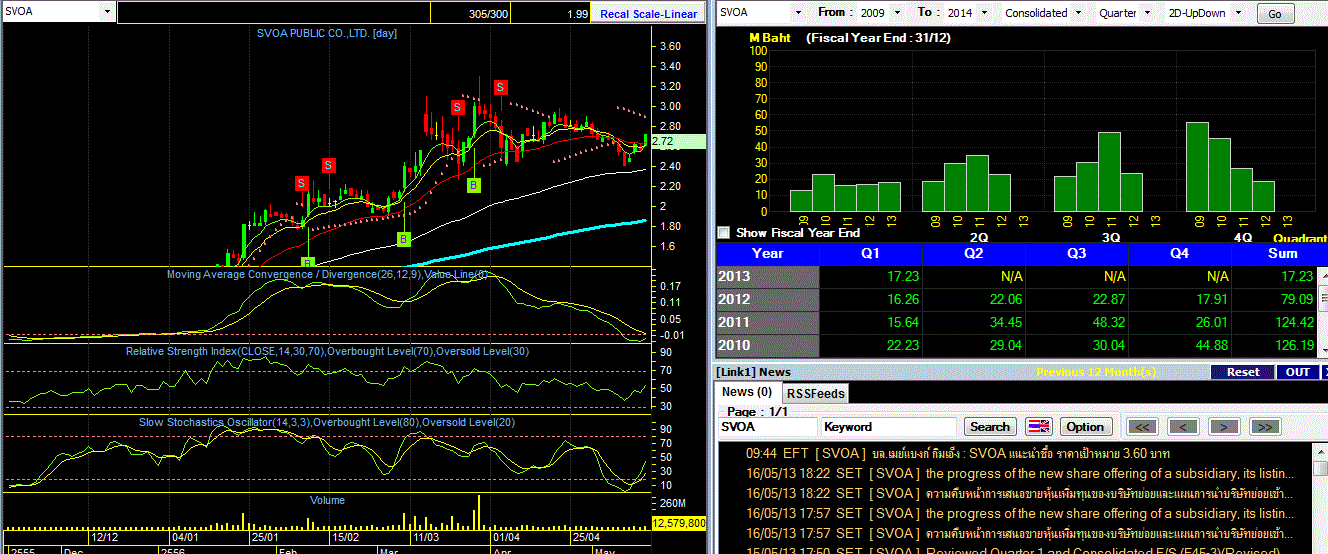1328x554 pixels.
Task: Select the Q4 column header
Action: [1180, 254]
